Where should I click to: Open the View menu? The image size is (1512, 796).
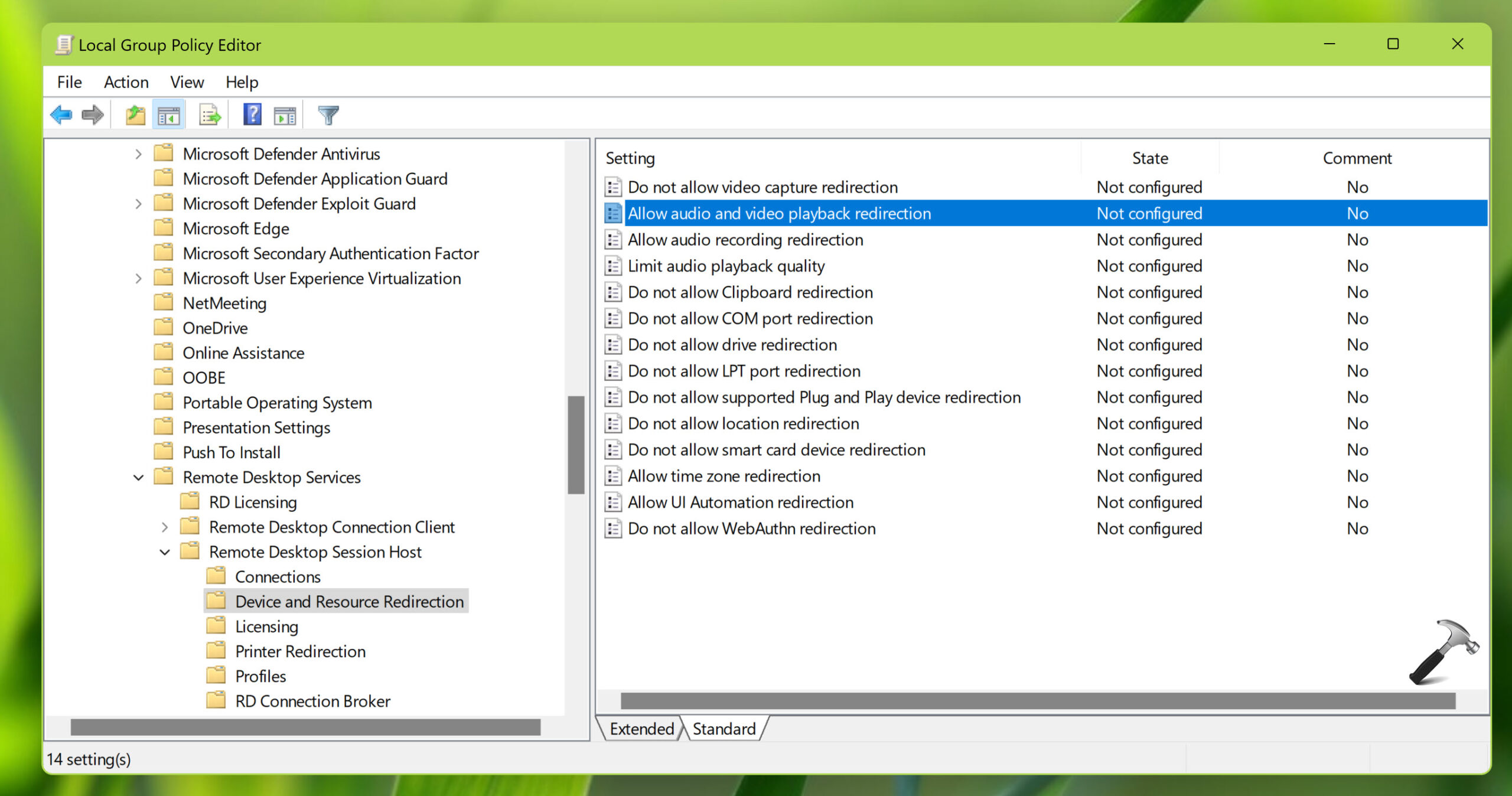(x=187, y=82)
